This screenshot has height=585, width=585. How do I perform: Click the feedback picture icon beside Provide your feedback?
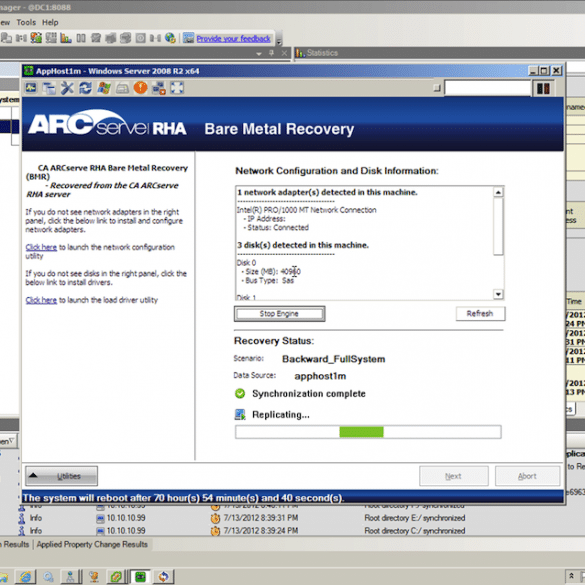point(188,38)
